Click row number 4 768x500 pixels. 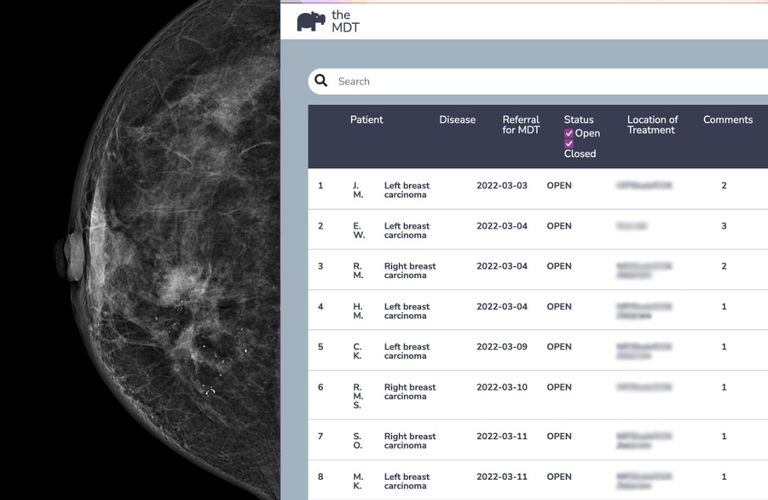[x=320, y=307]
